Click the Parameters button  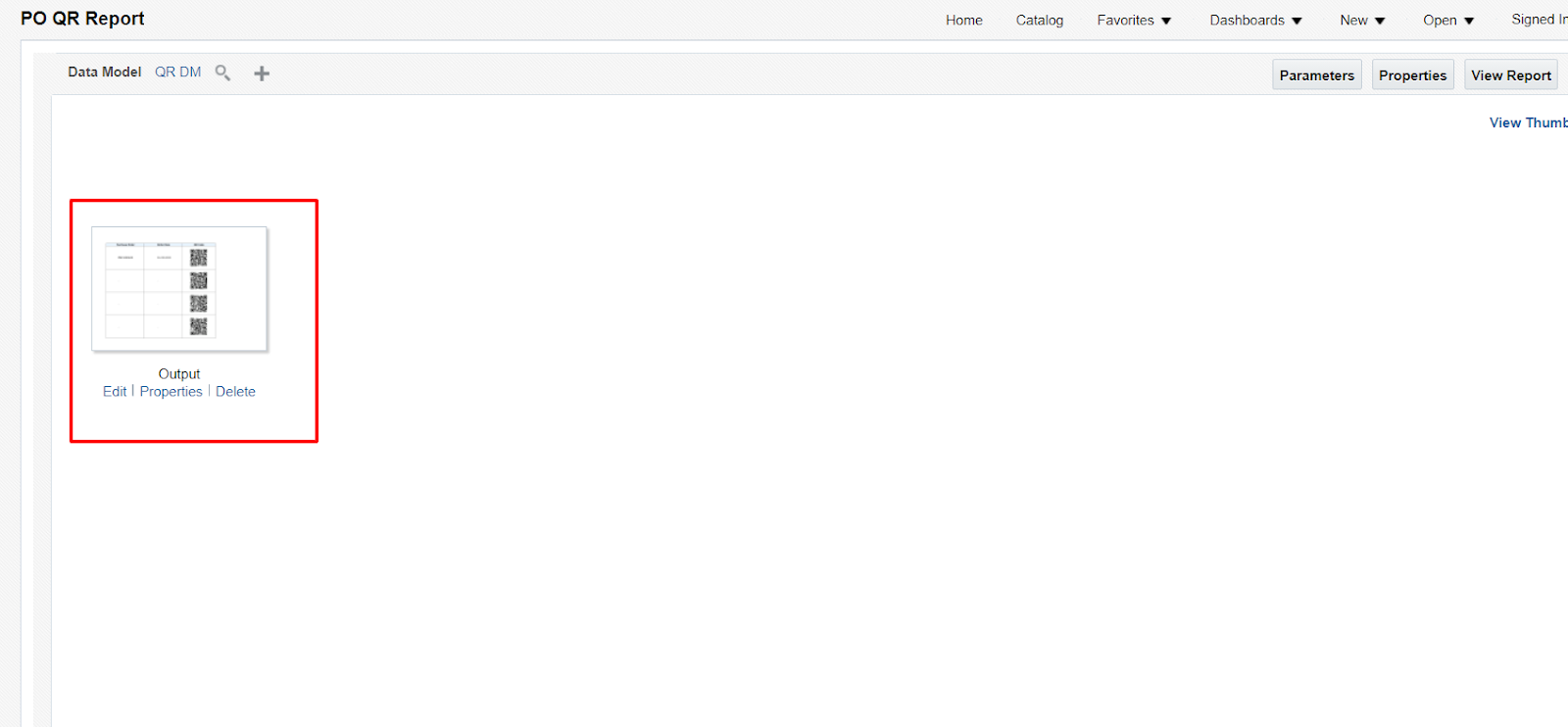click(1316, 74)
